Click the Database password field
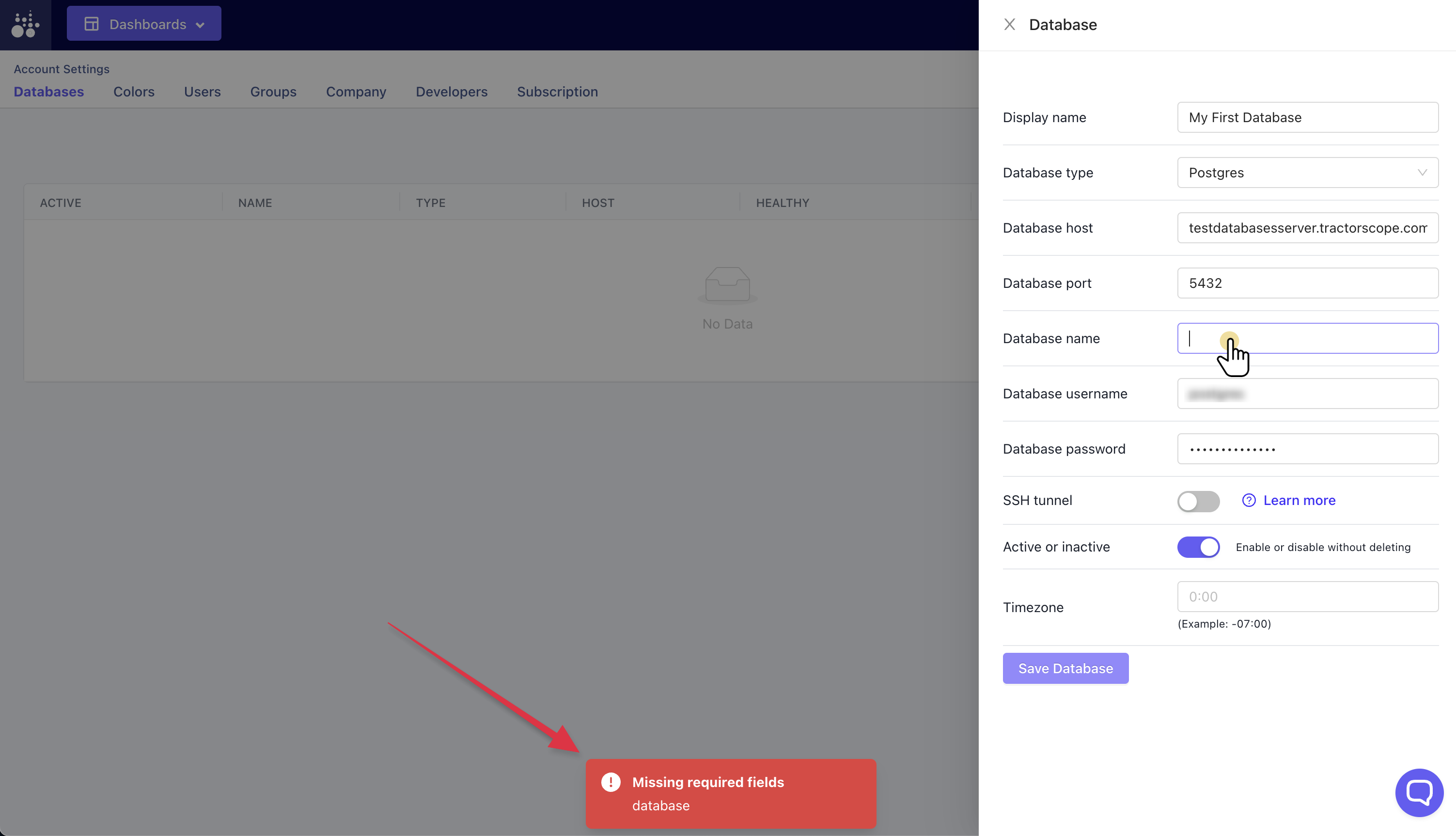Screen dimensions: 1456x836 pos(1307,449)
